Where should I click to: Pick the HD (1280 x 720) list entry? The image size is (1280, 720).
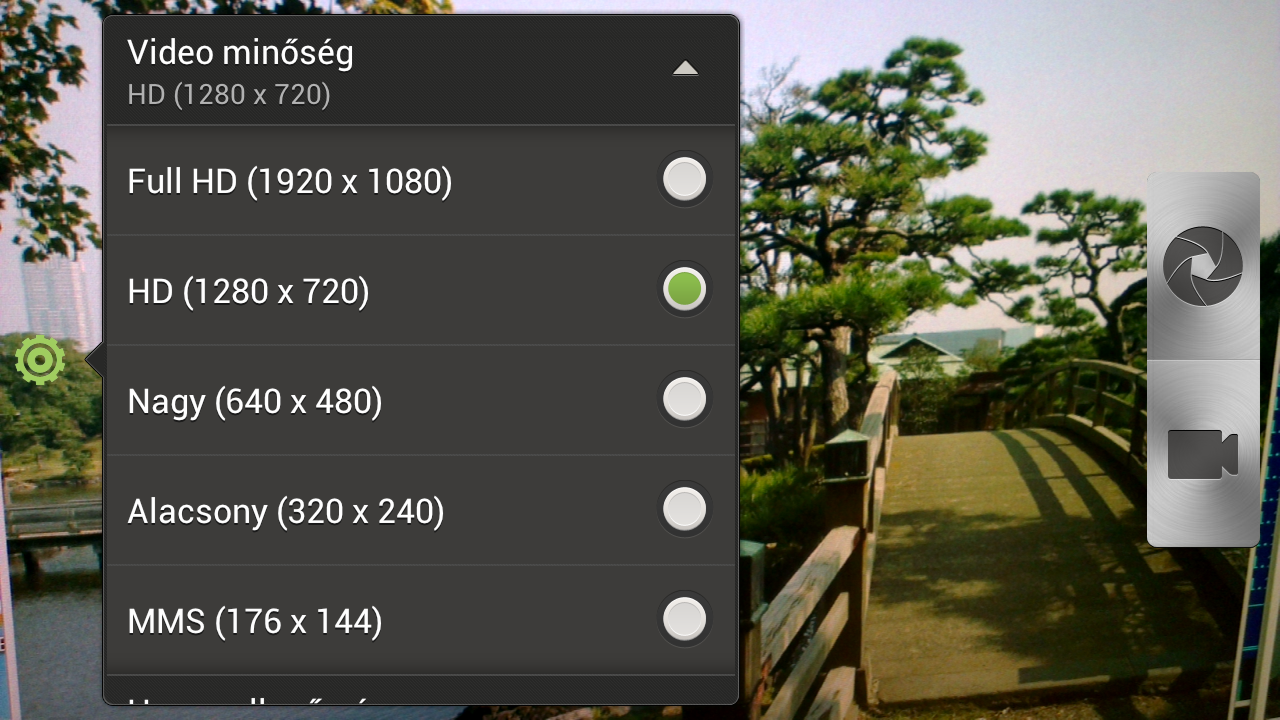click(421, 291)
